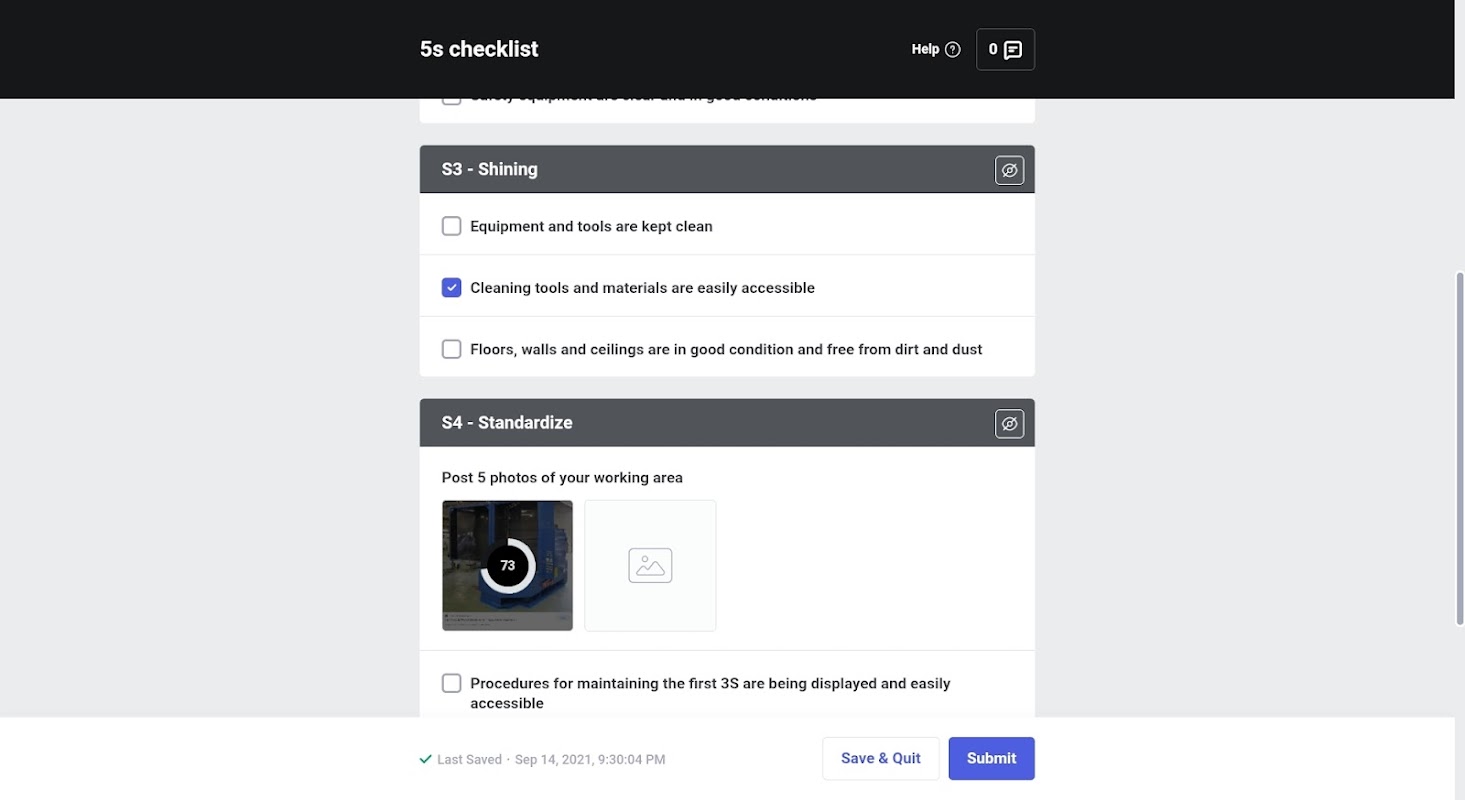
Task: Click the green Last Saved checkmark icon
Action: [x=426, y=759]
